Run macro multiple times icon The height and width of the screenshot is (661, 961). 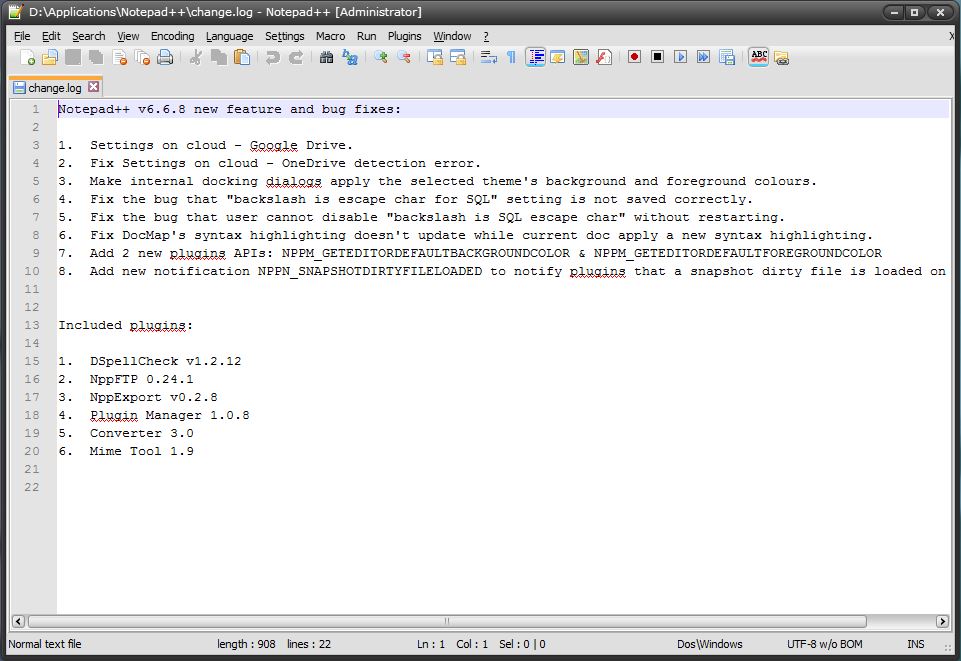click(x=704, y=57)
